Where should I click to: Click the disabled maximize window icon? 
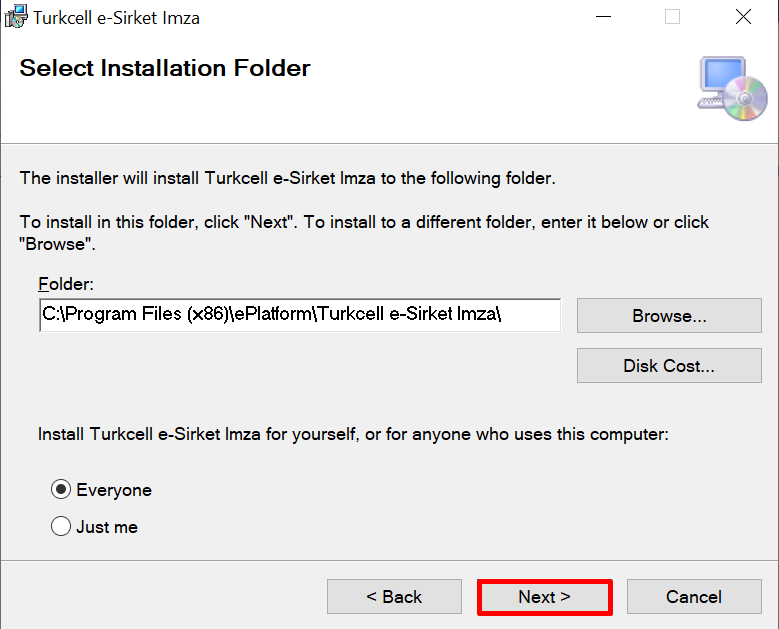click(x=672, y=17)
